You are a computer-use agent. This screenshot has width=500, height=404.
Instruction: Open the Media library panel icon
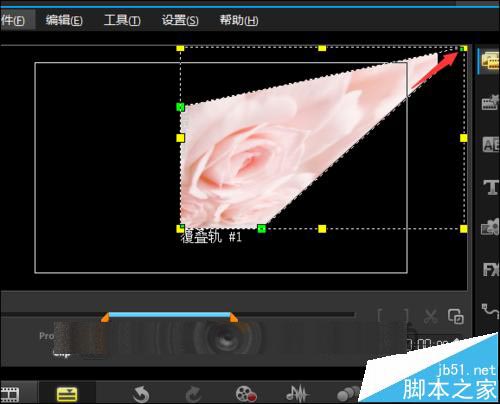490,60
